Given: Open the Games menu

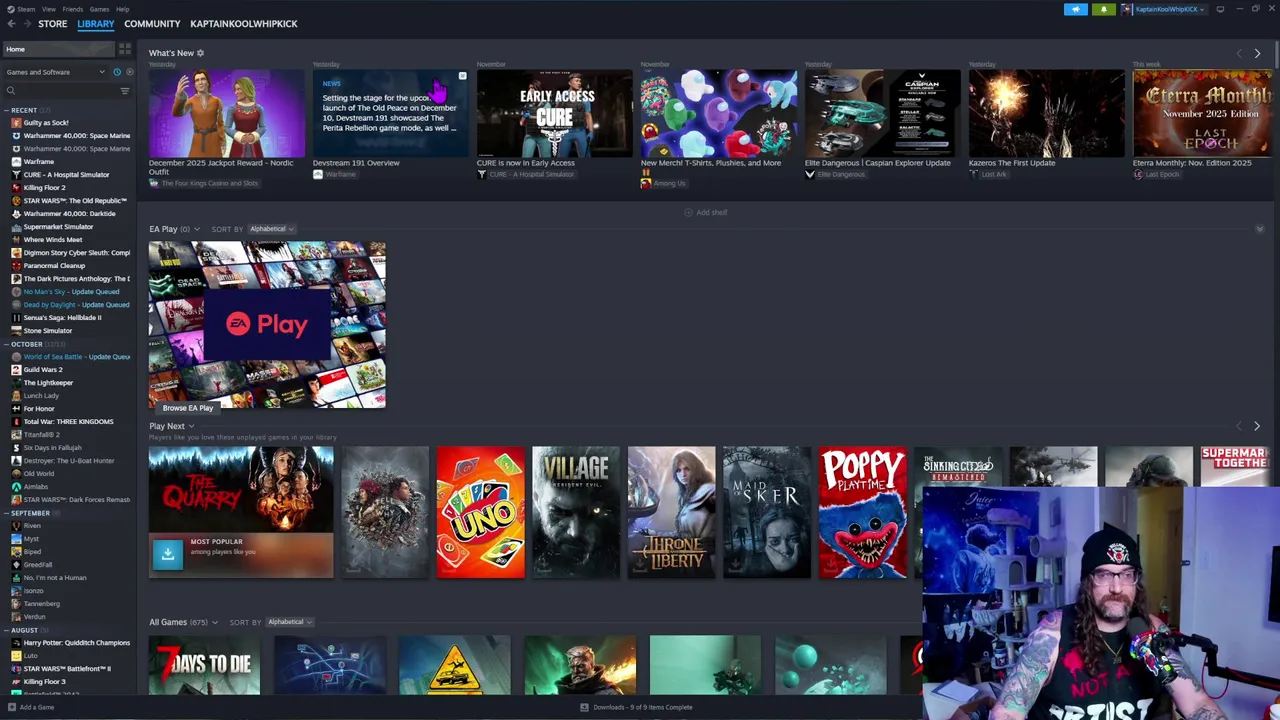Looking at the screenshot, I should 99,9.
